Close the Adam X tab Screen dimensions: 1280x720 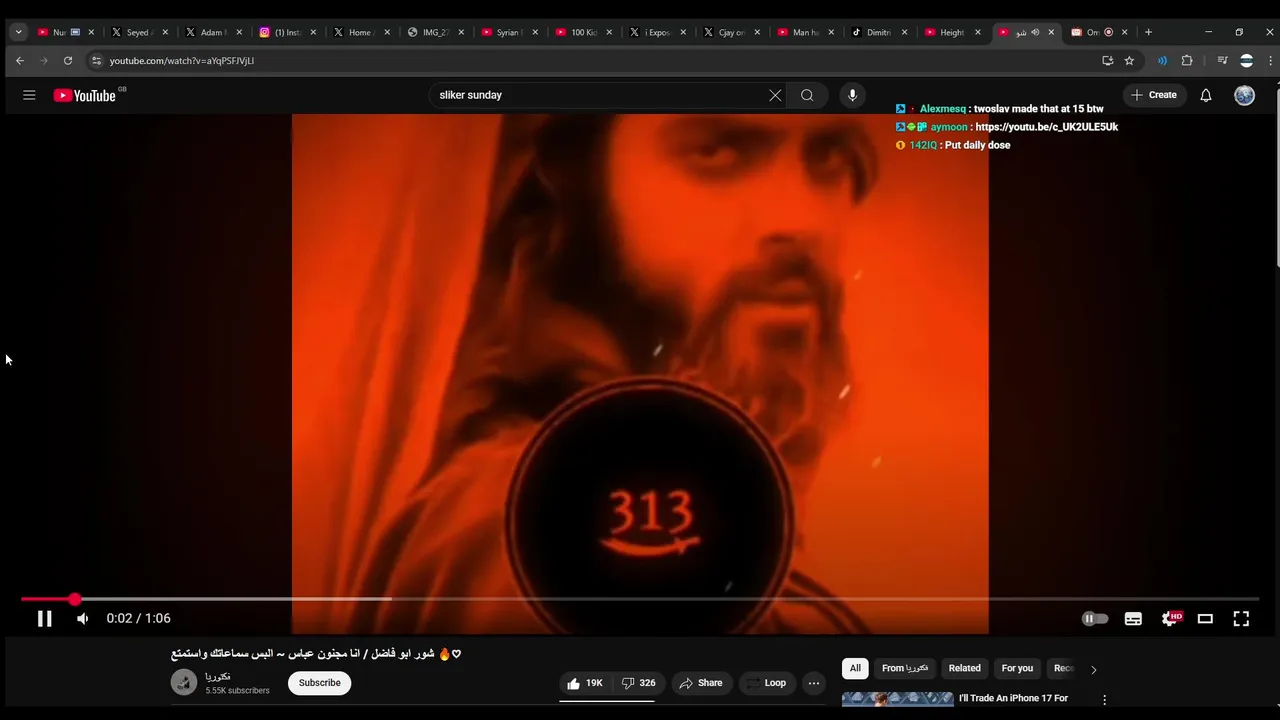[239, 32]
